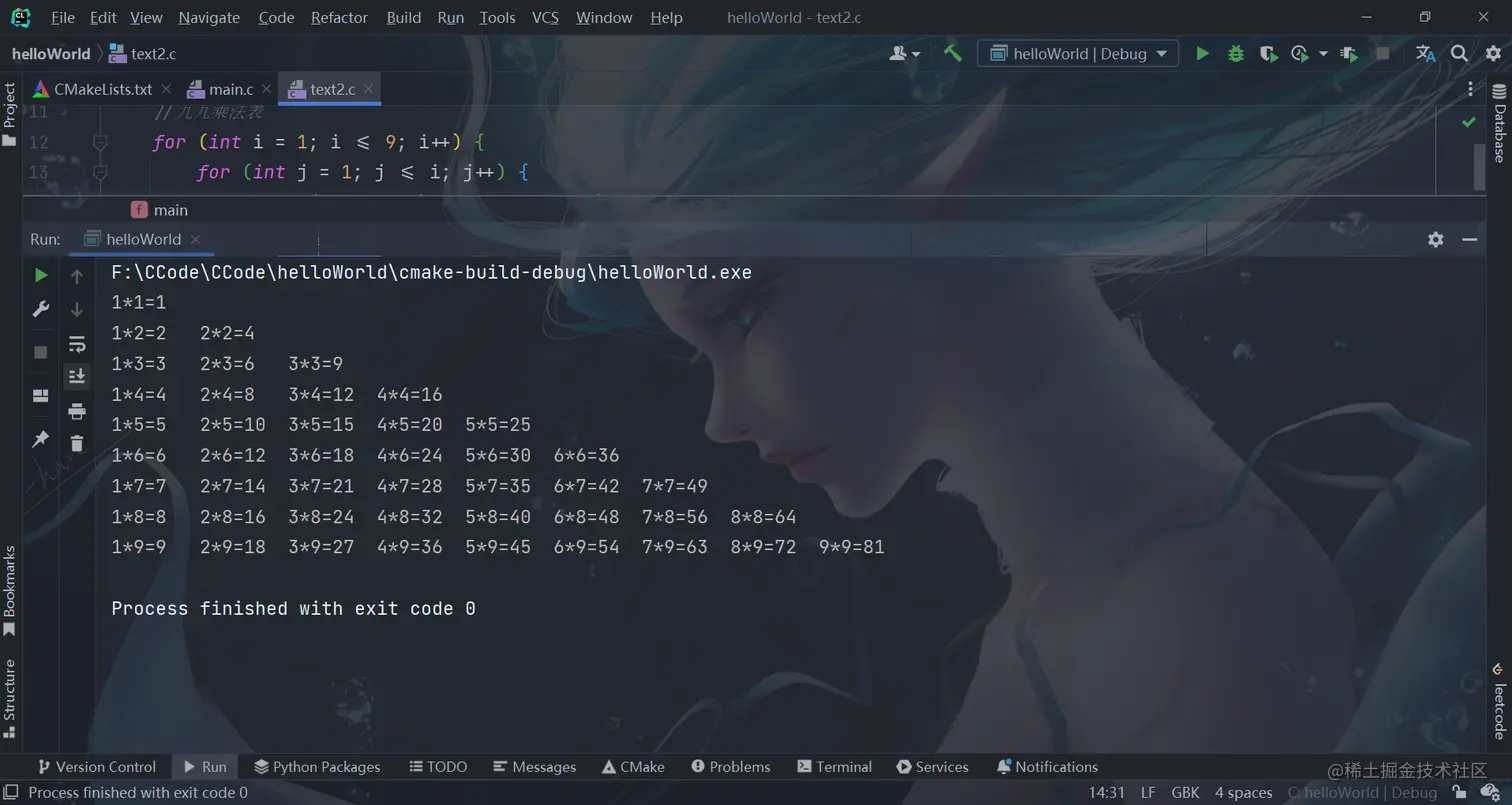The width and height of the screenshot is (1512, 805).
Task: Toggle fold marker on line 13
Action: click(x=100, y=172)
